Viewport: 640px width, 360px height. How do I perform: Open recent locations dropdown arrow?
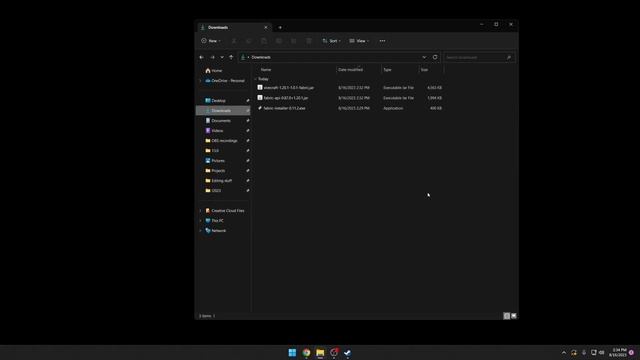222,57
